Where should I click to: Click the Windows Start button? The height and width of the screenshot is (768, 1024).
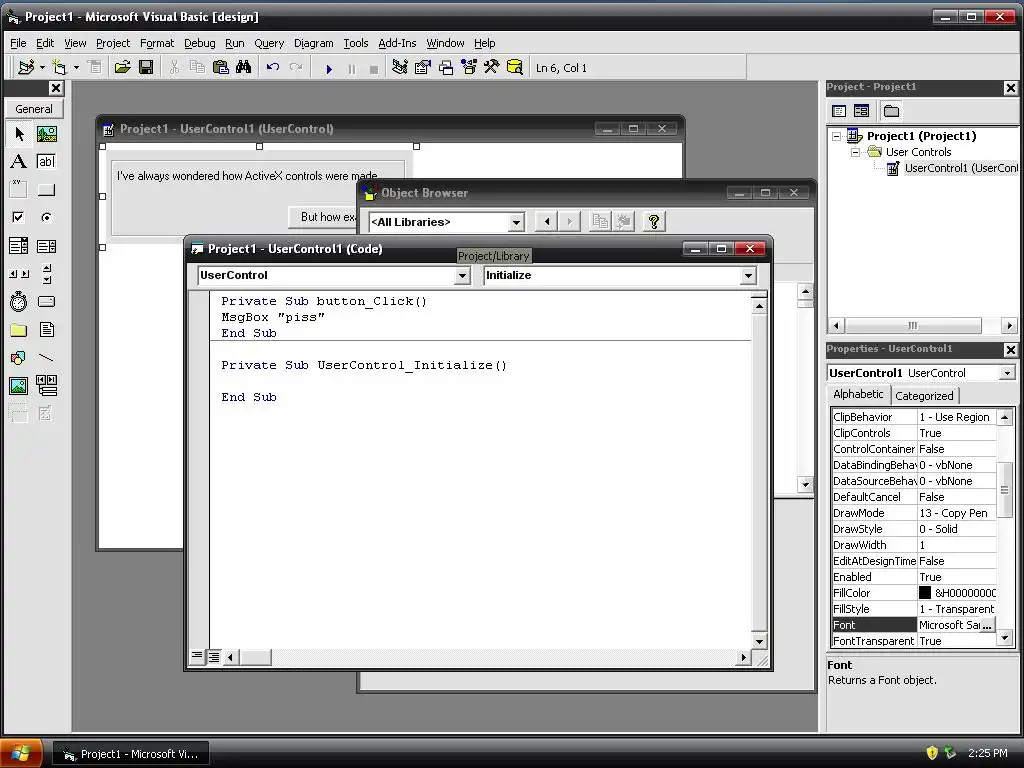tap(22, 753)
